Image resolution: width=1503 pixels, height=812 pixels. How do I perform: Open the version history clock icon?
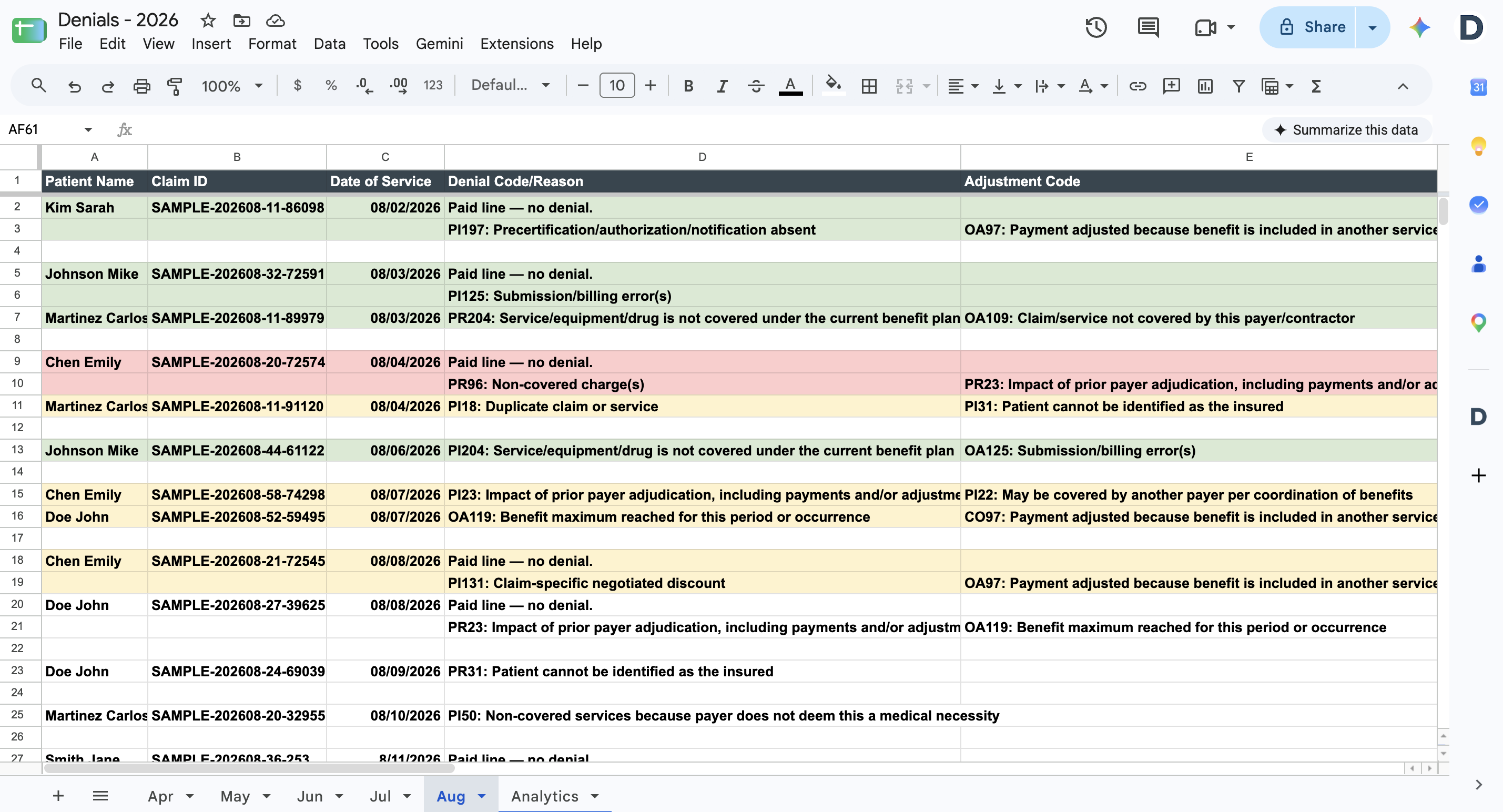tap(1096, 27)
